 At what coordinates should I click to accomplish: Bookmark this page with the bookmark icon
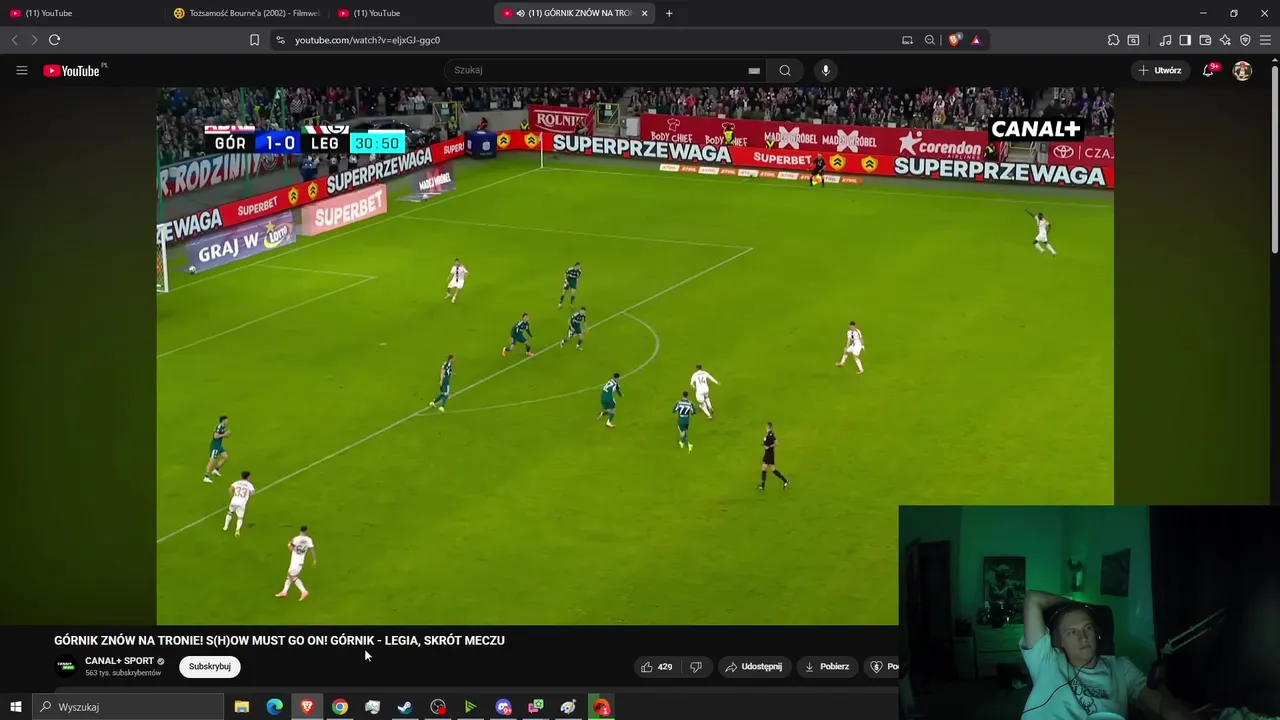tap(254, 40)
